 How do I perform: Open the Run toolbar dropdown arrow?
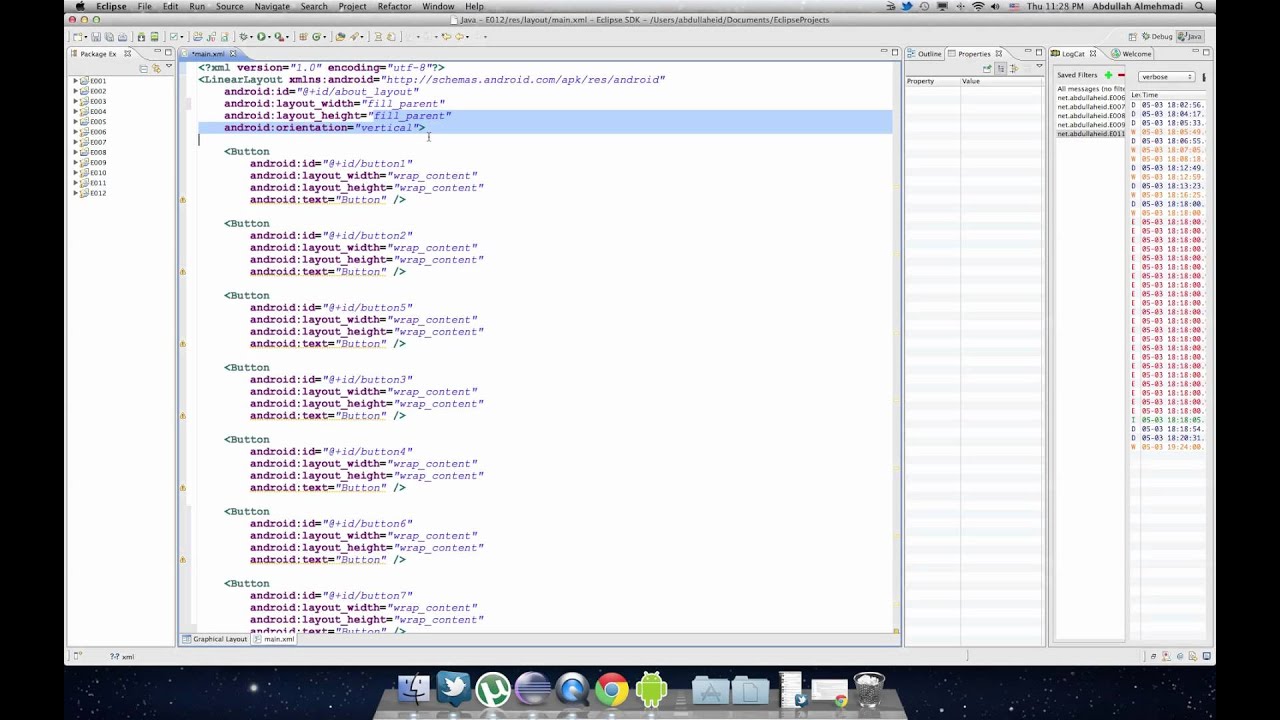point(269,37)
